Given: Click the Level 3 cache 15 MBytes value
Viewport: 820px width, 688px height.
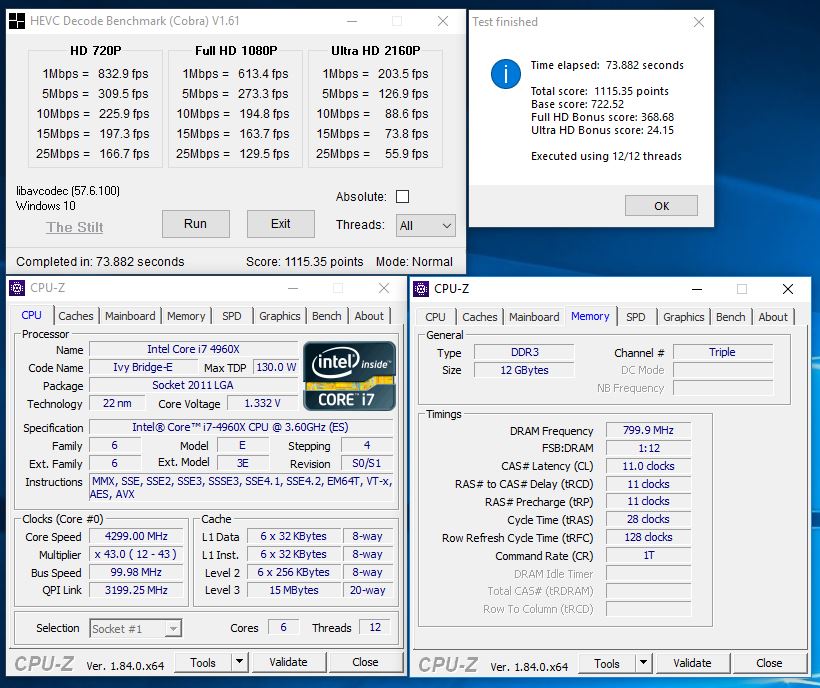Looking at the screenshot, I should [294, 590].
